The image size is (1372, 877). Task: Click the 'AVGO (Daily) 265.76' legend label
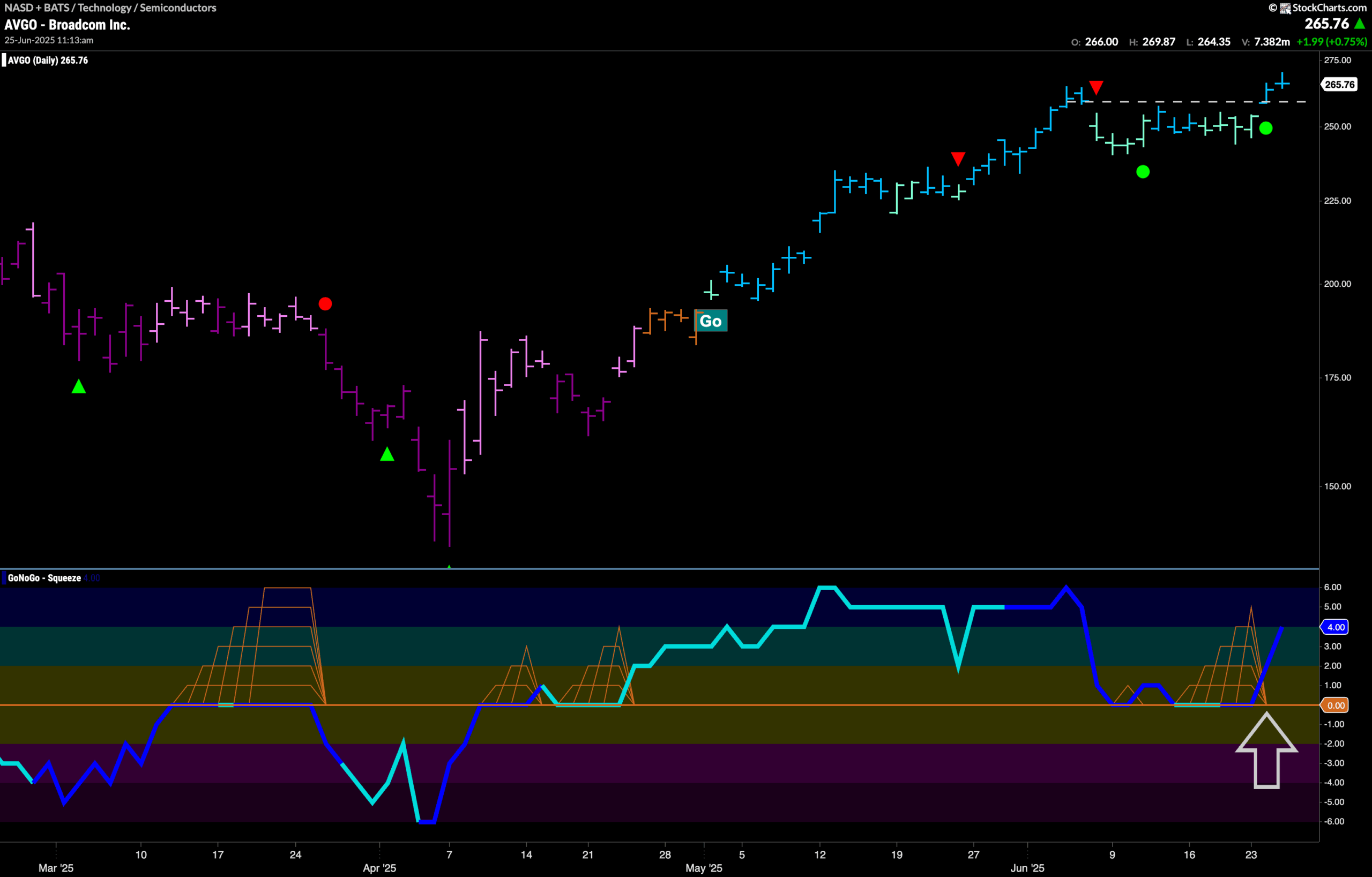pyautogui.click(x=48, y=61)
